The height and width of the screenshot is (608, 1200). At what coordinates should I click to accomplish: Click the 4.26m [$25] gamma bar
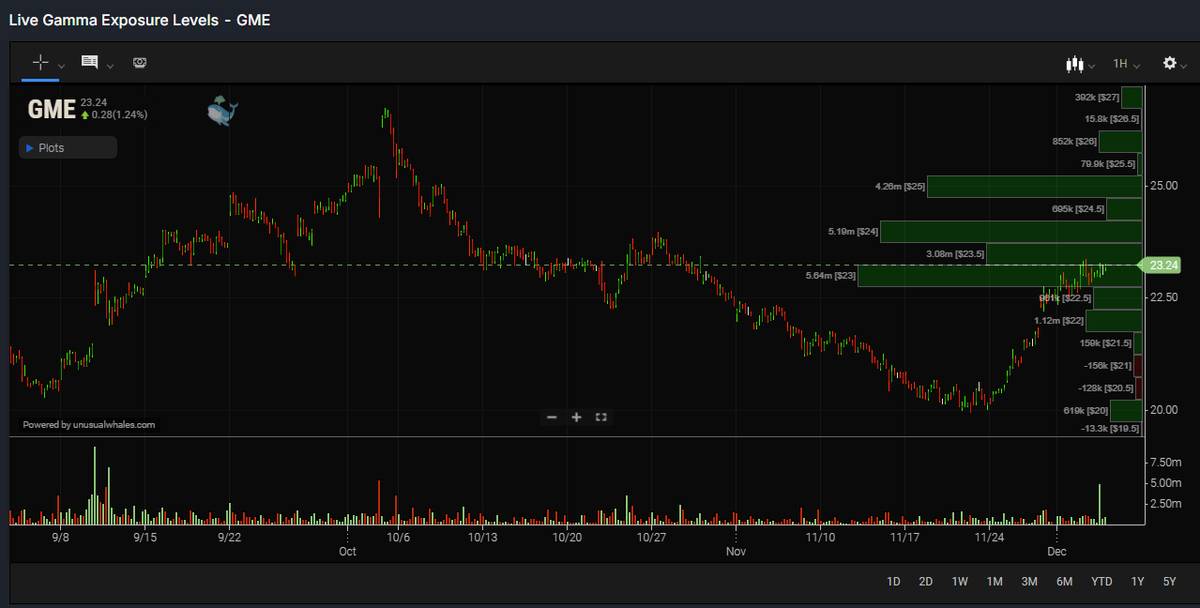coord(1034,186)
